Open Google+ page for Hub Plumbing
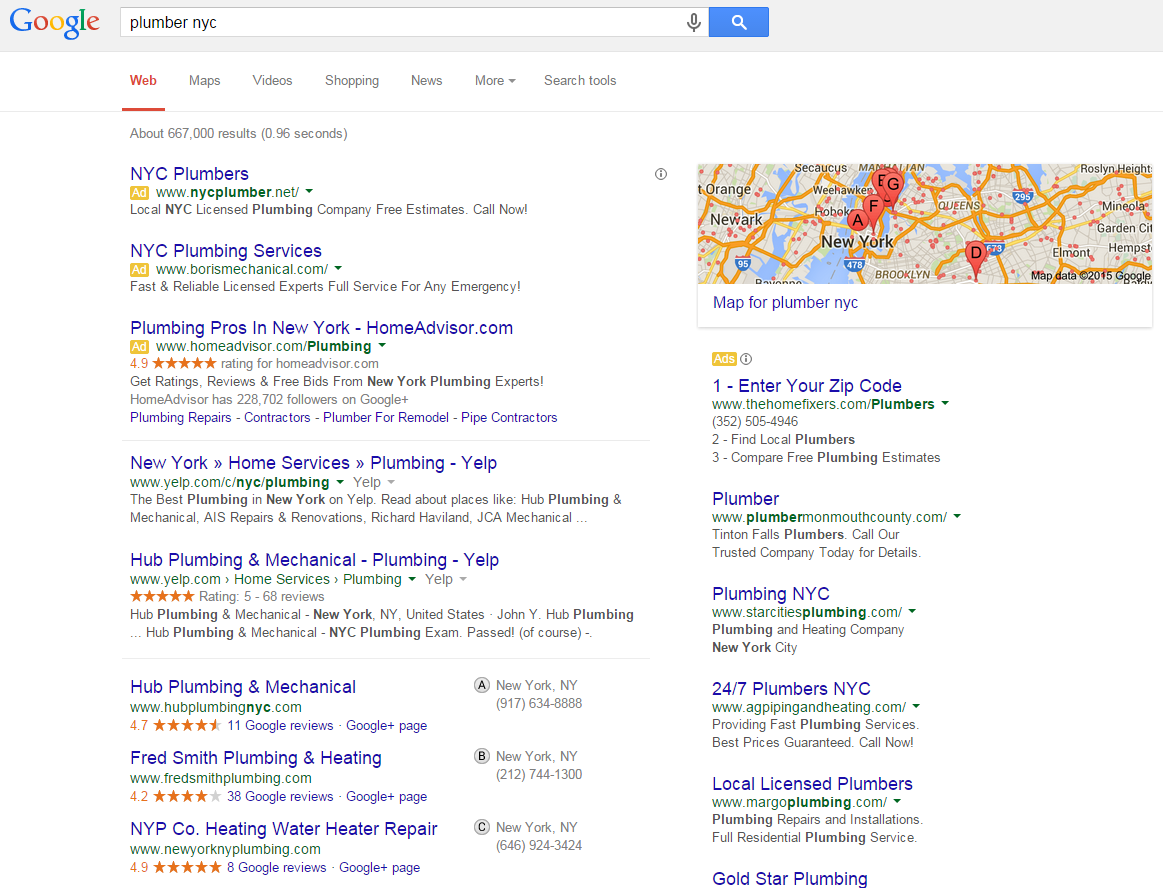This screenshot has width=1163, height=888. [386, 726]
